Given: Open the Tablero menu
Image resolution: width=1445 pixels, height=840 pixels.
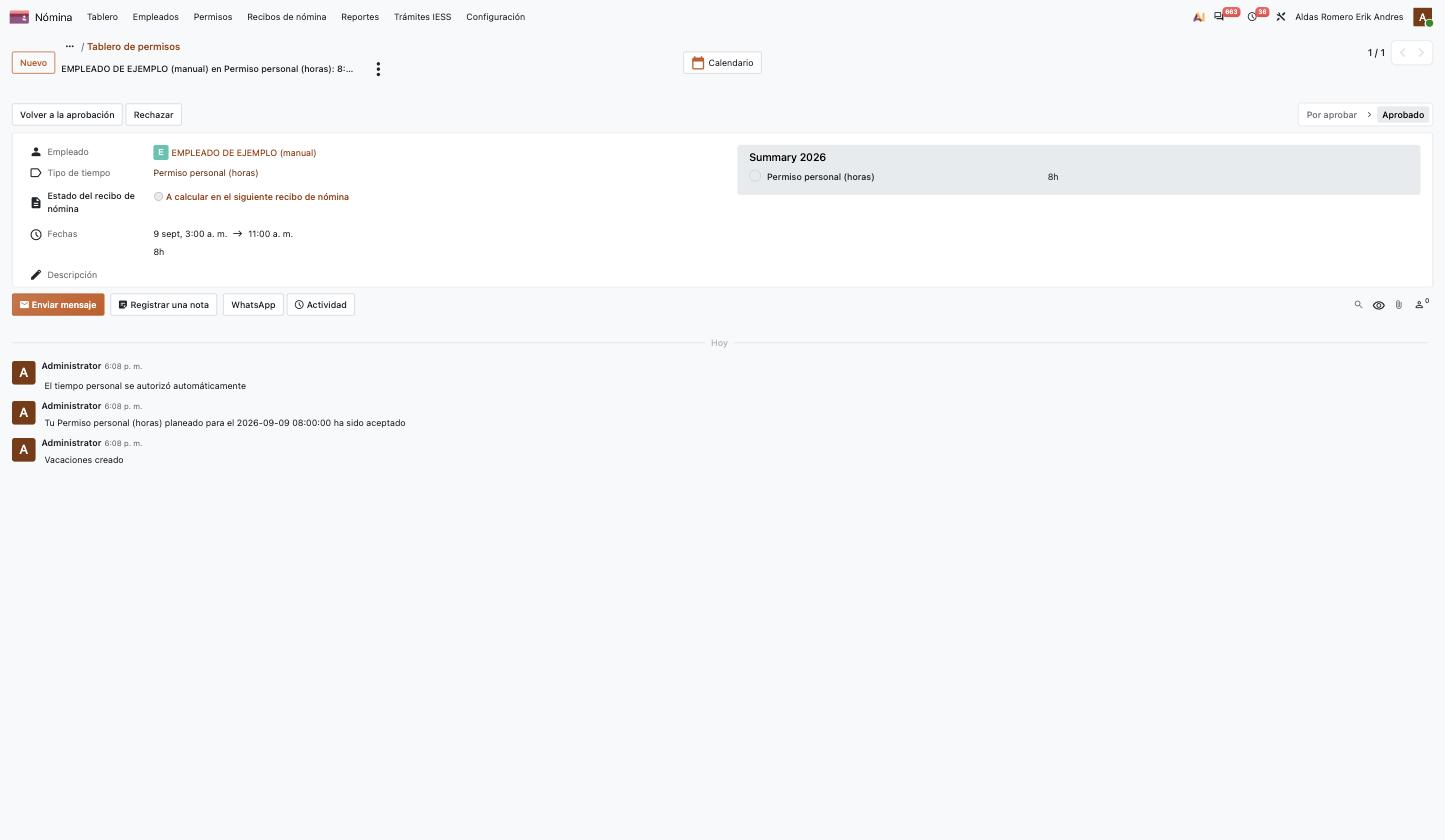Looking at the screenshot, I should 102,17.
